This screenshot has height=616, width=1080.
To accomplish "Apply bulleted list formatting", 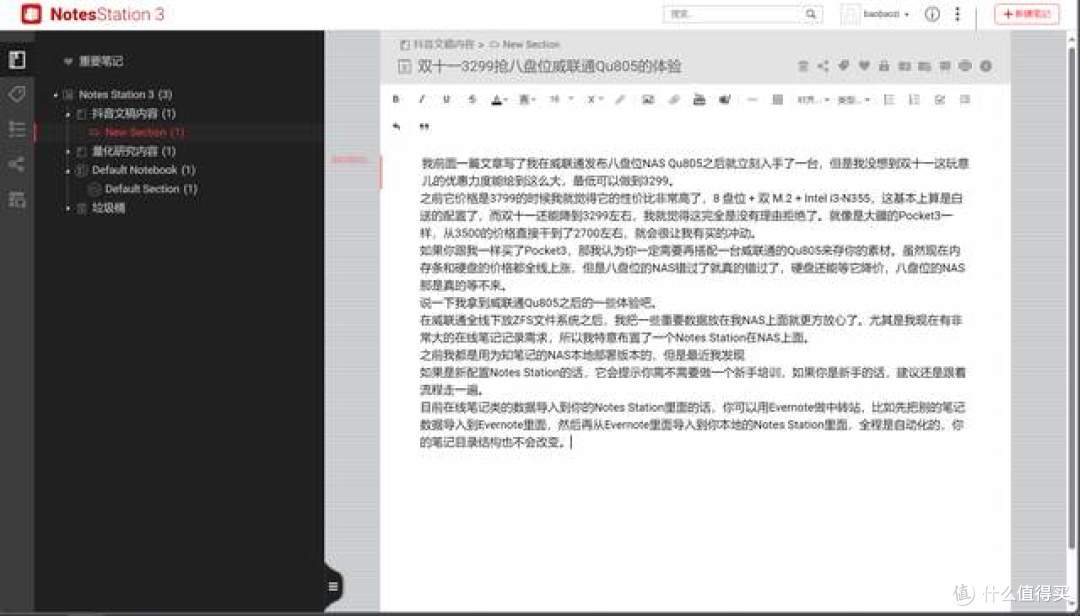I will (x=889, y=99).
